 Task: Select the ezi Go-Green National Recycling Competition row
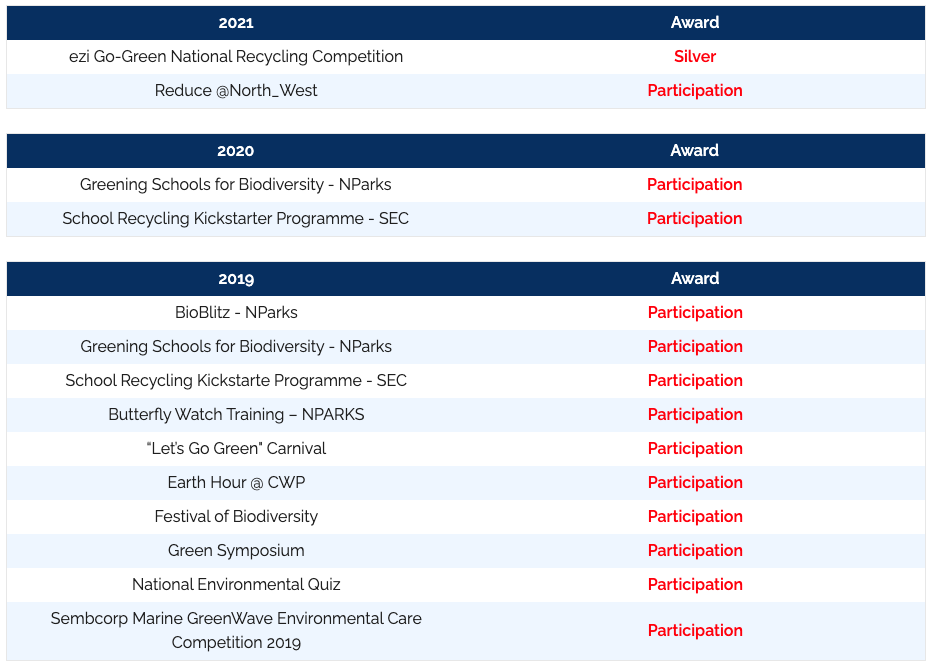pyautogui.click(x=236, y=57)
